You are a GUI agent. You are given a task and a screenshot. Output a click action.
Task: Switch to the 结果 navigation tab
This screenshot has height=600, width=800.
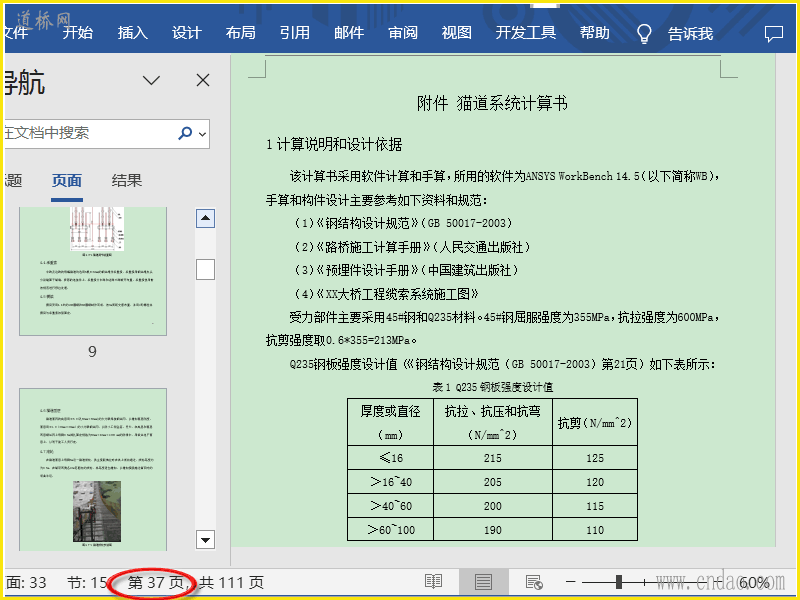127,181
